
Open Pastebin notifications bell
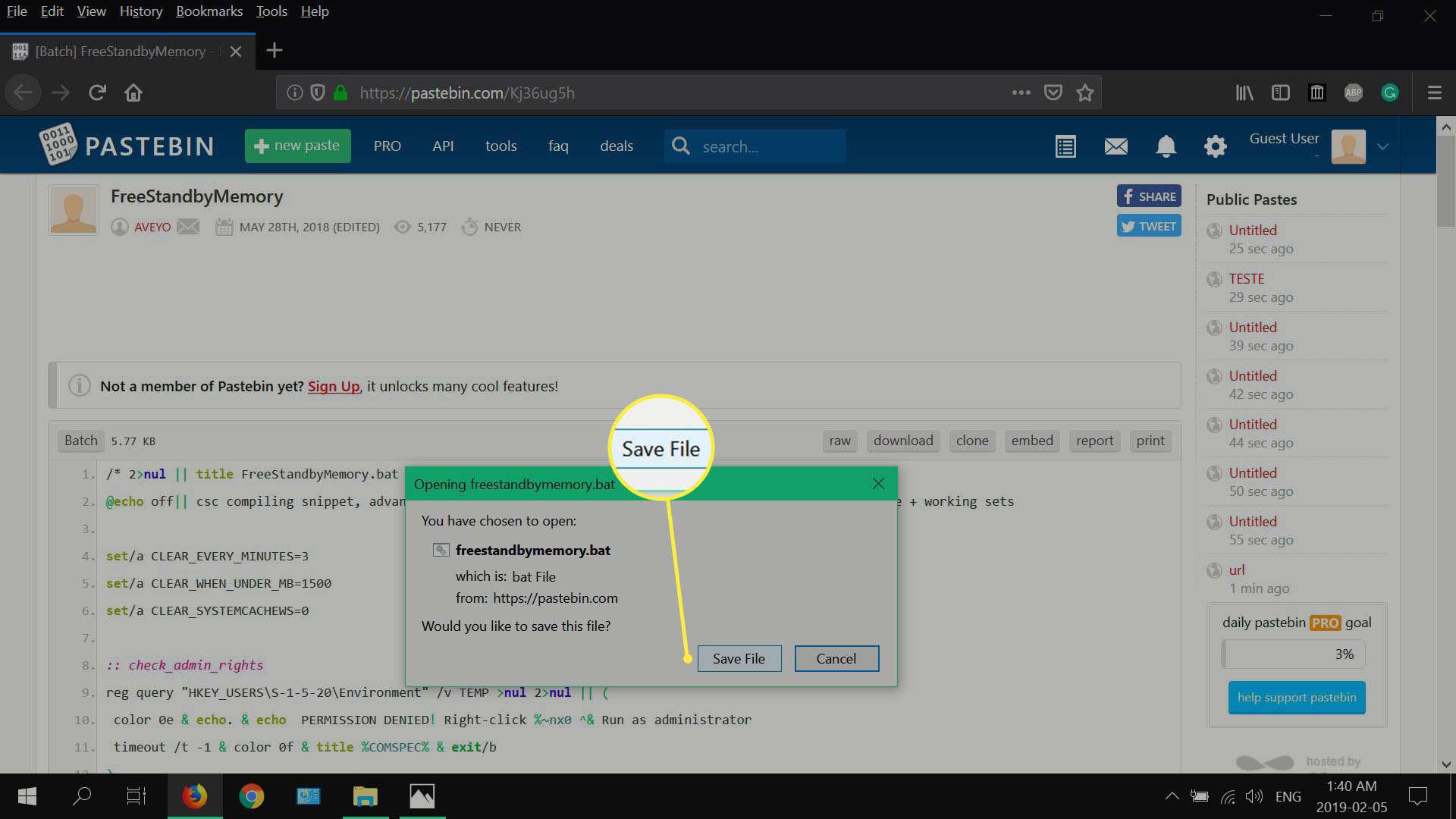[1166, 146]
